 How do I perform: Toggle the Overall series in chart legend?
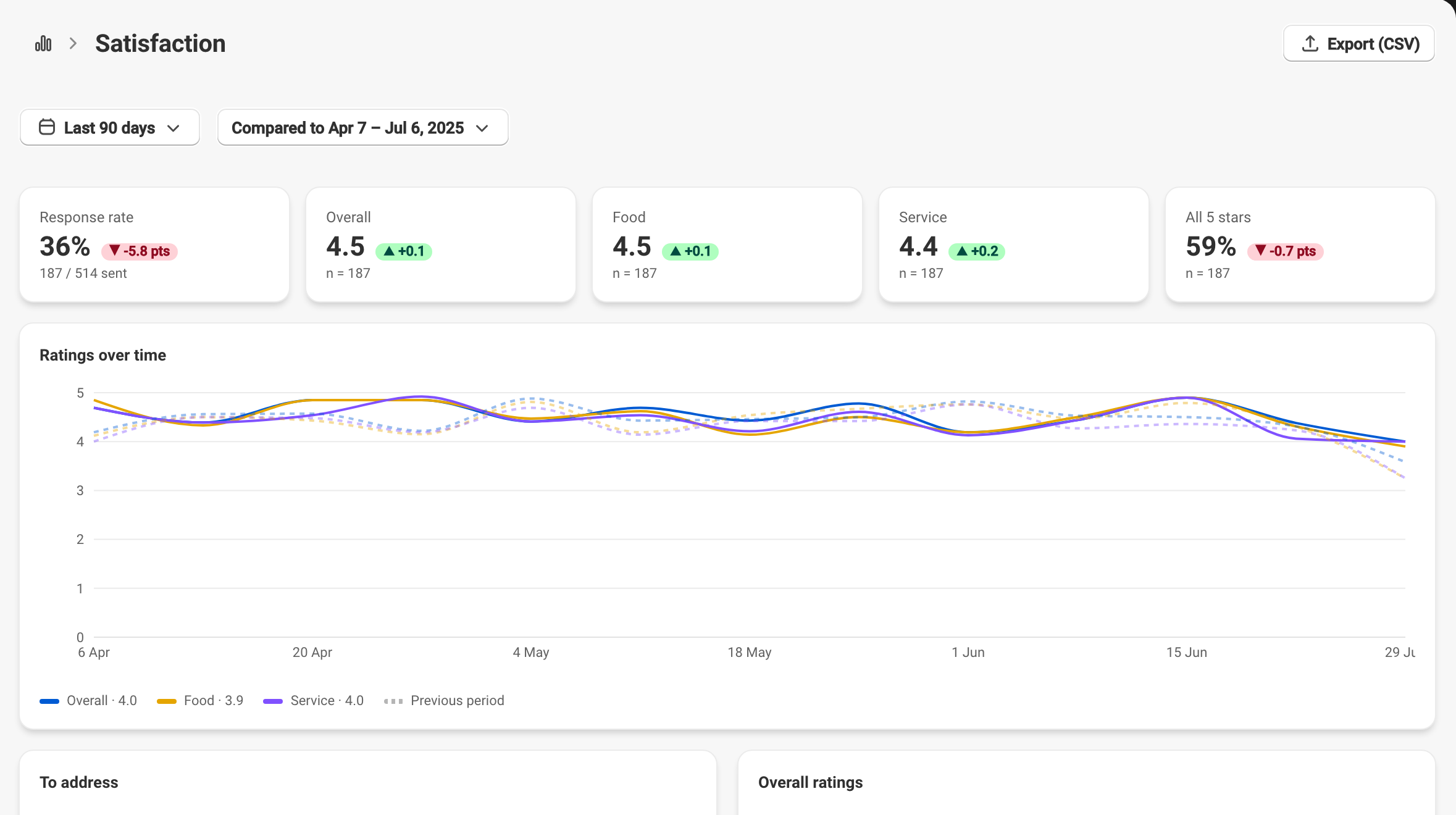pos(88,701)
